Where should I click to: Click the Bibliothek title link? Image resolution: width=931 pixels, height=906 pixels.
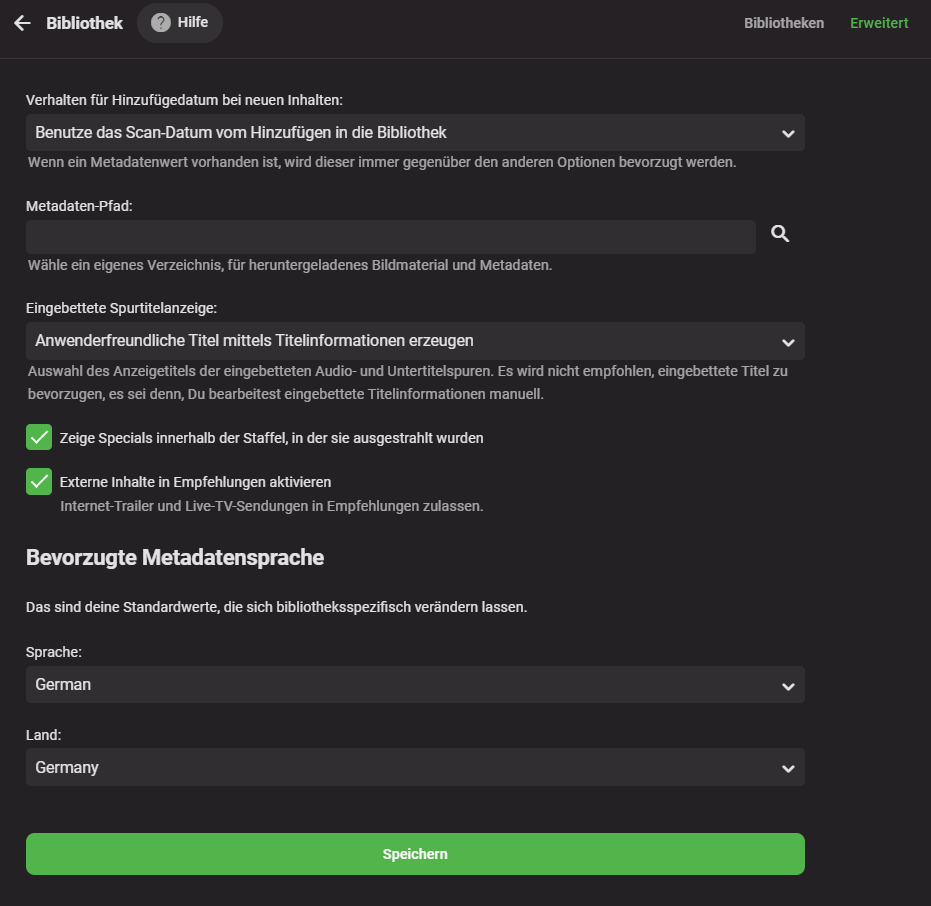[x=84, y=23]
